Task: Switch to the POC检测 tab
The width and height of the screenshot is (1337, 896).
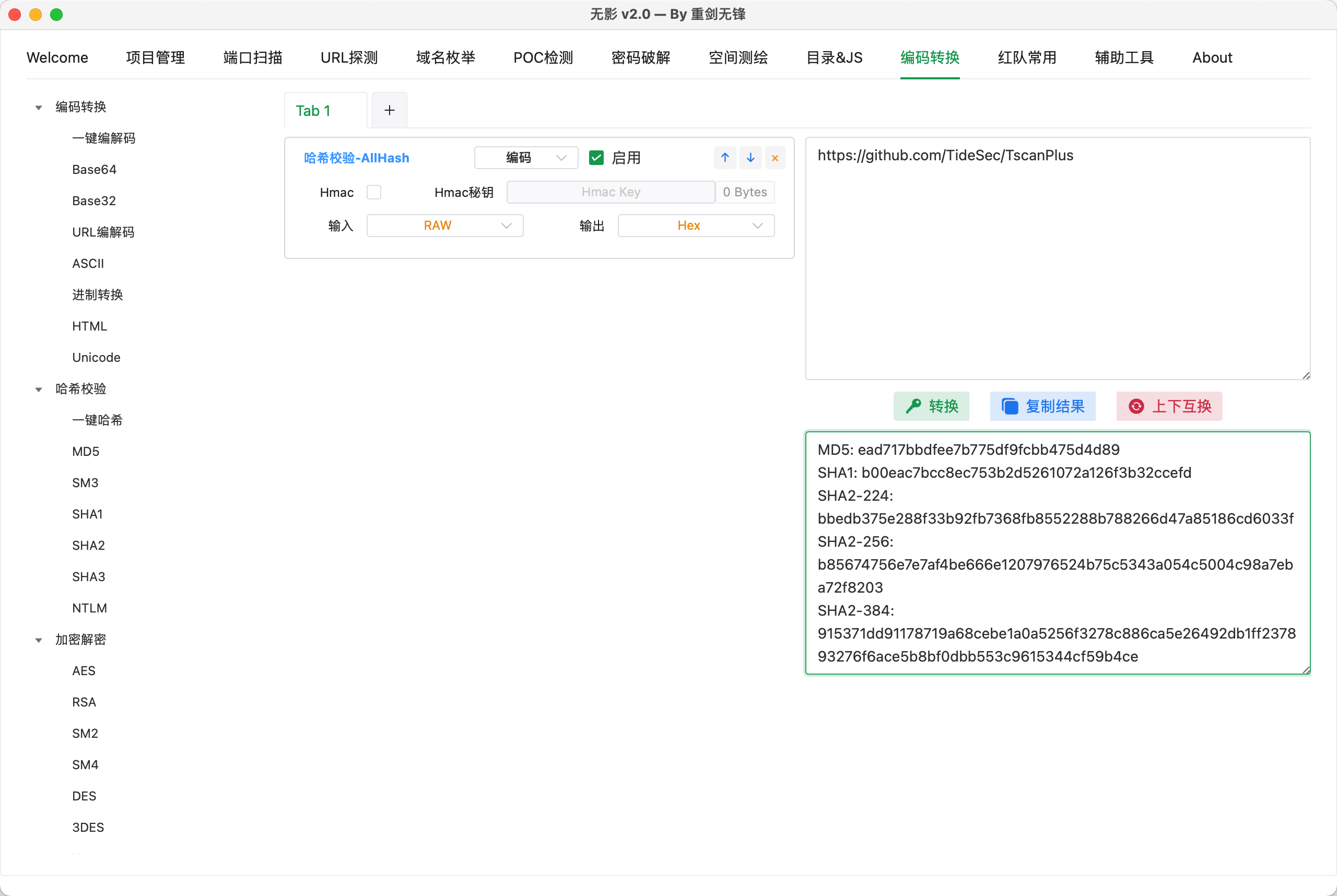Action: click(543, 58)
